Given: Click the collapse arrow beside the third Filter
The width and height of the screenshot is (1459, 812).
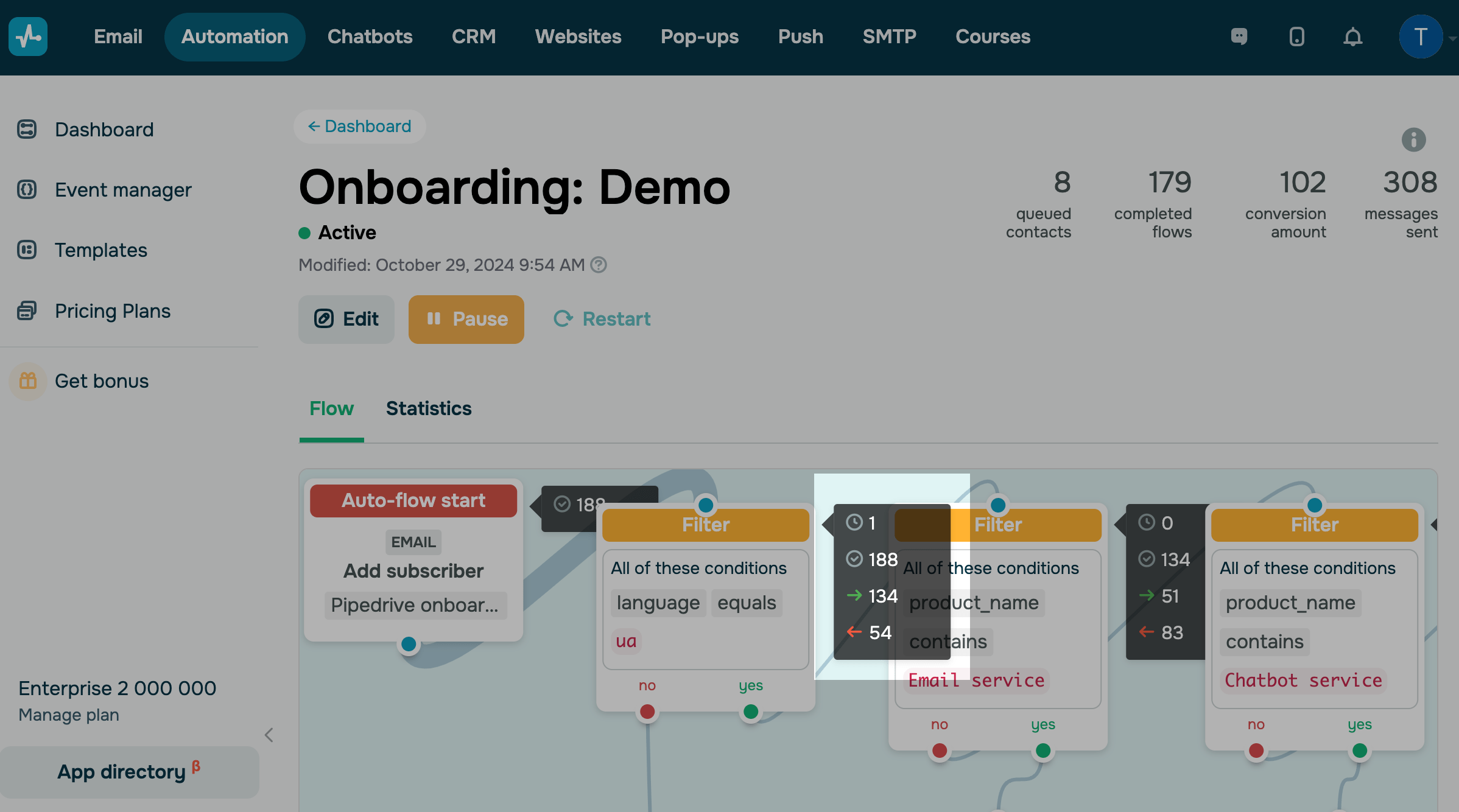Looking at the screenshot, I should (x=1433, y=525).
